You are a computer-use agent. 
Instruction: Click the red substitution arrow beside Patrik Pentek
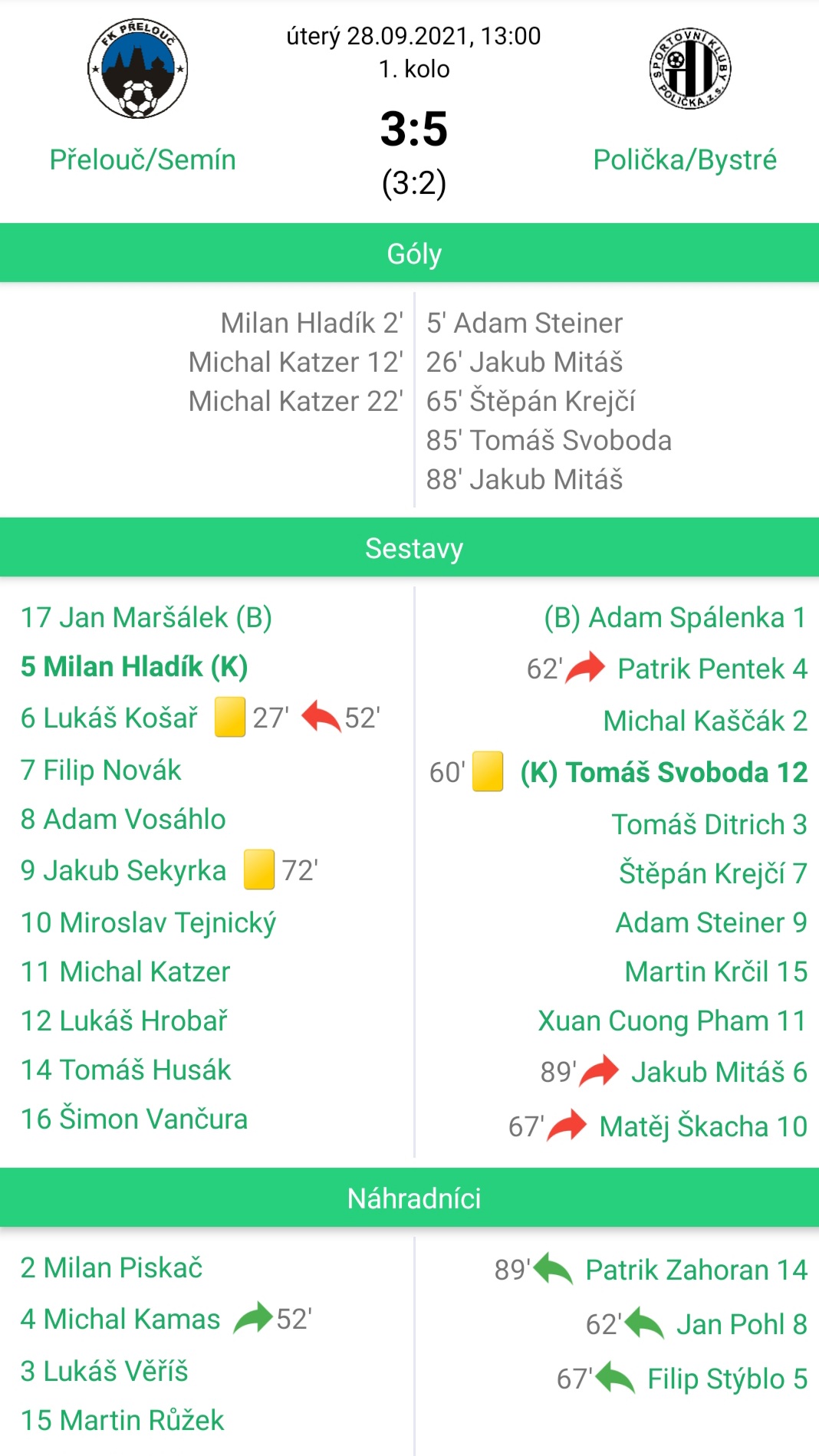pyautogui.click(x=586, y=668)
